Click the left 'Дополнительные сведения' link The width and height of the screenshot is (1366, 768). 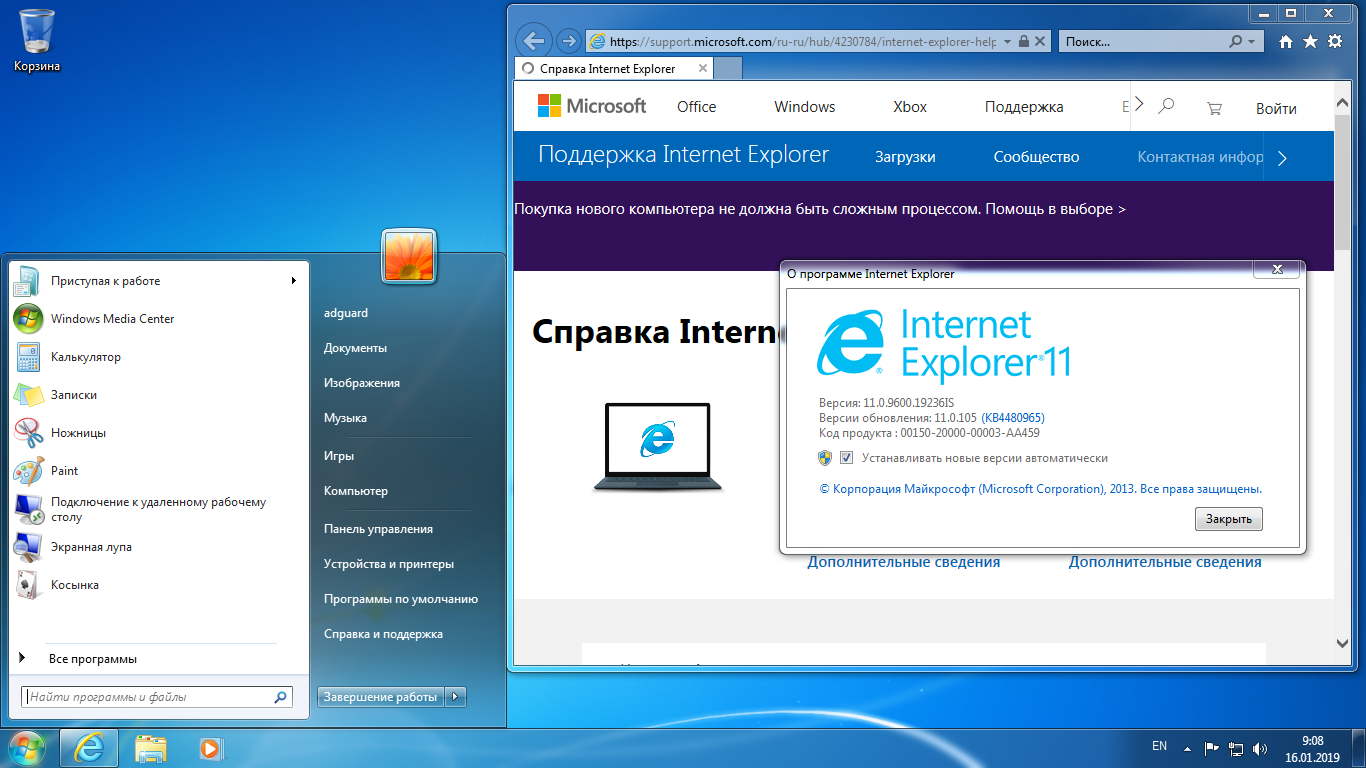(904, 562)
